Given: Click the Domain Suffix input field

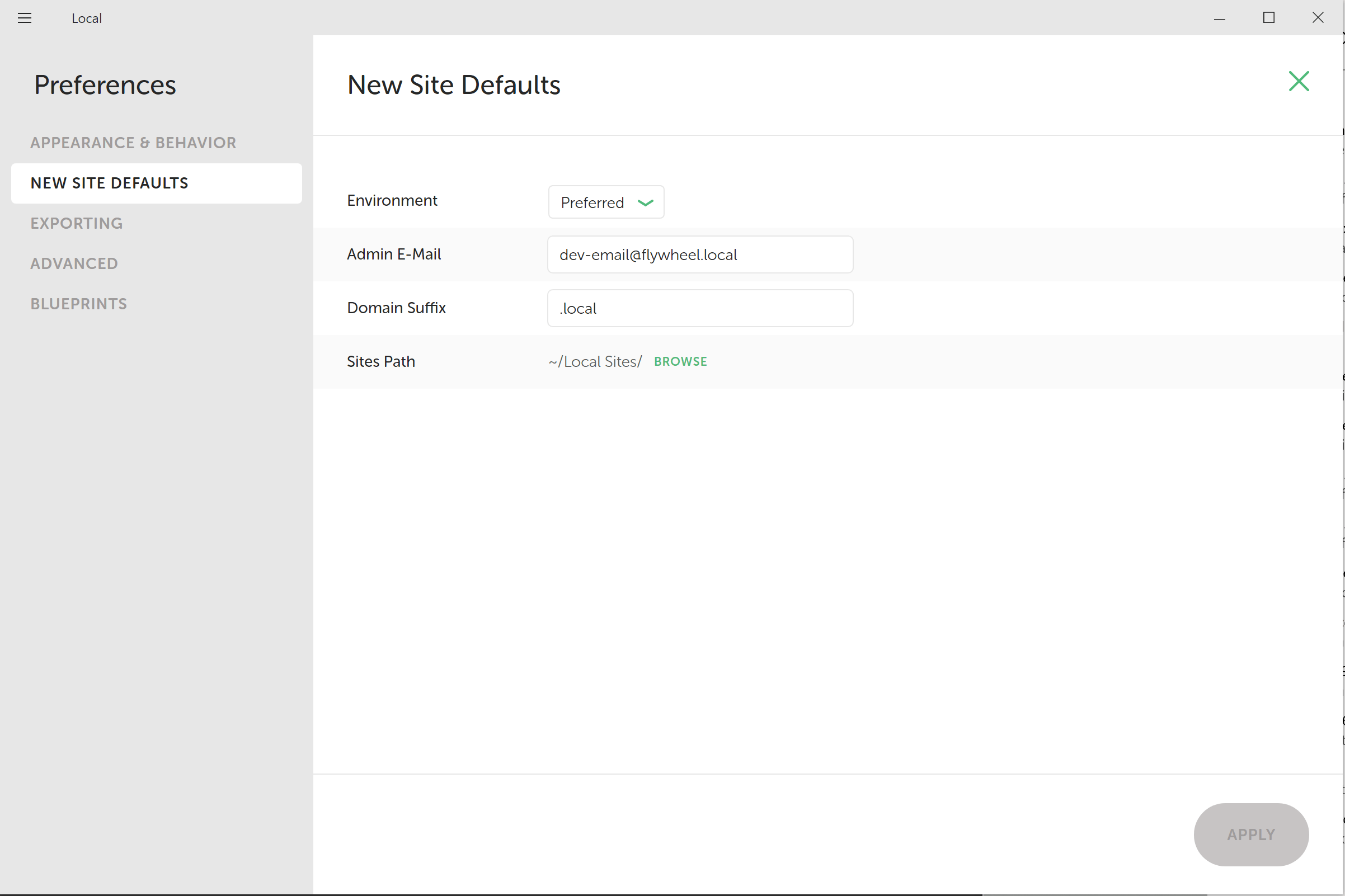Looking at the screenshot, I should pyautogui.click(x=700, y=308).
